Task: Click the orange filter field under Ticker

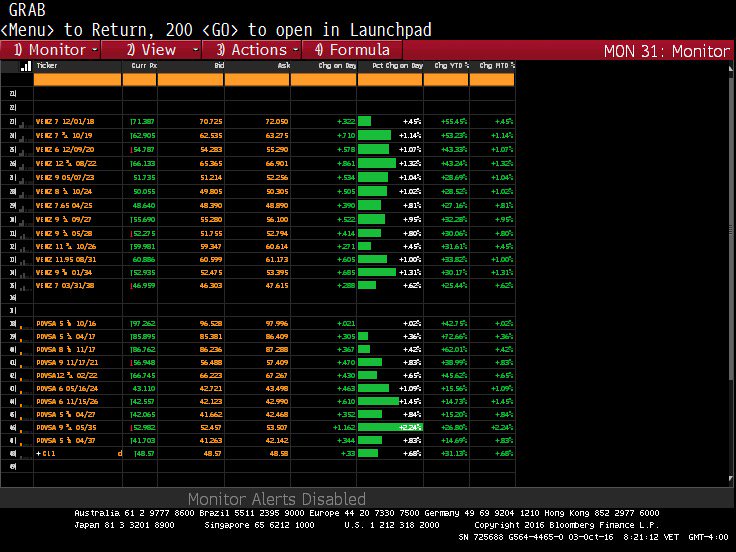Action: point(77,80)
